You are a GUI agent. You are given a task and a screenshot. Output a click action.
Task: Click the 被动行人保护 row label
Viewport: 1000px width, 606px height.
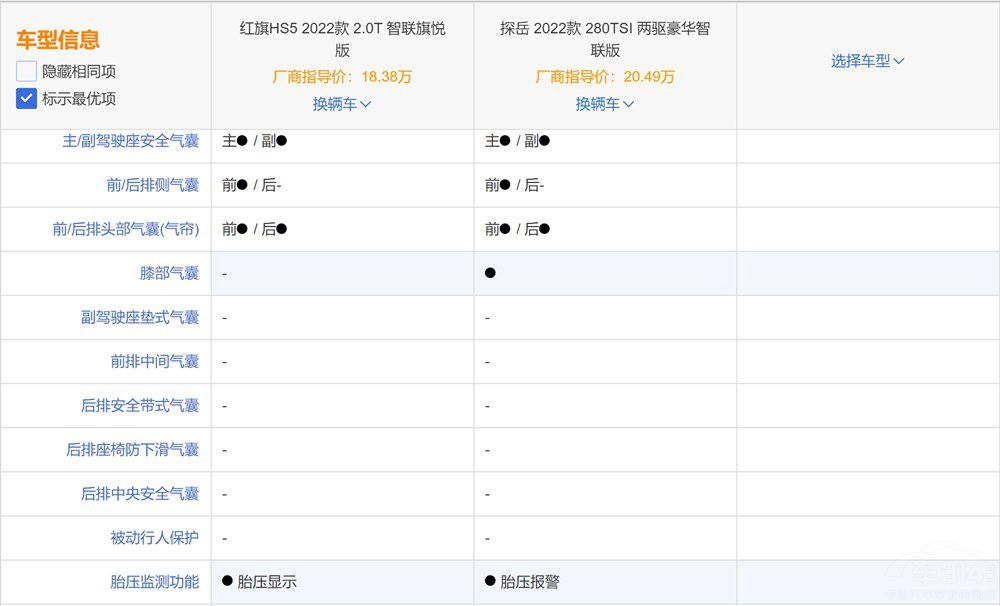[154, 537]
